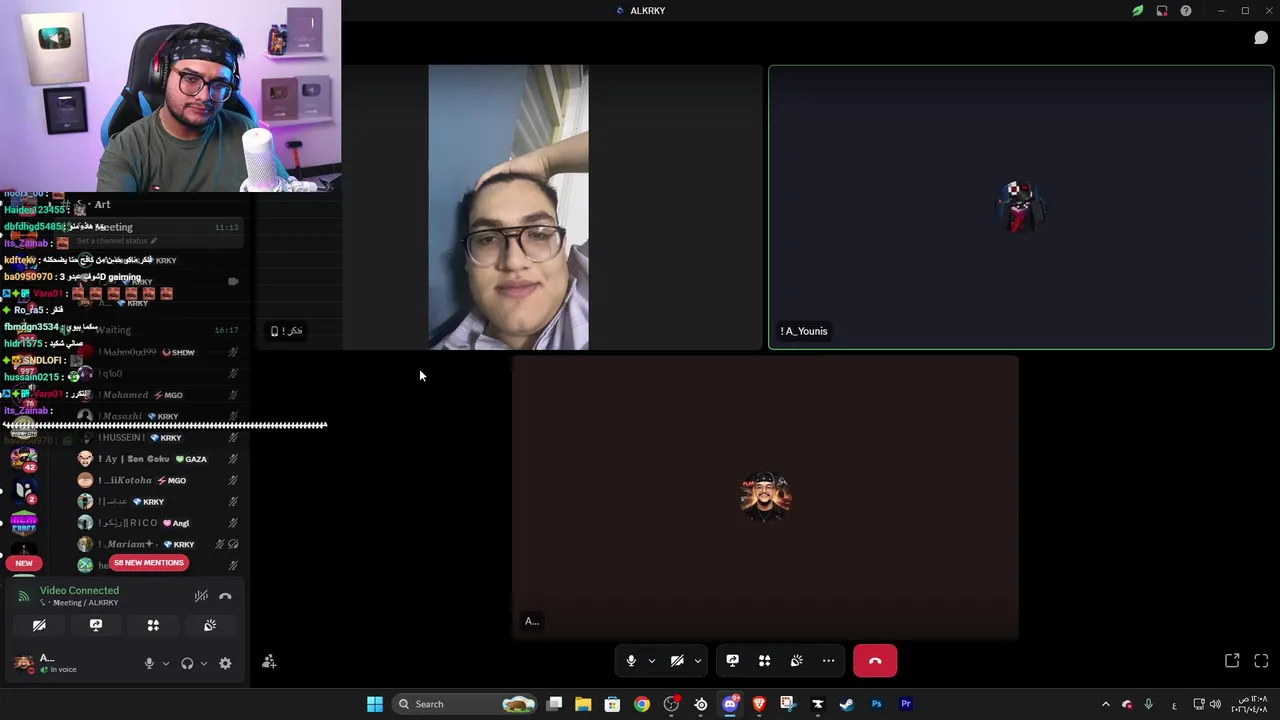Image resolution: width=1280 pixels, height=720 pixels.
Task: Deafen with headphones icon in user panel
Action: coord(187,663)
